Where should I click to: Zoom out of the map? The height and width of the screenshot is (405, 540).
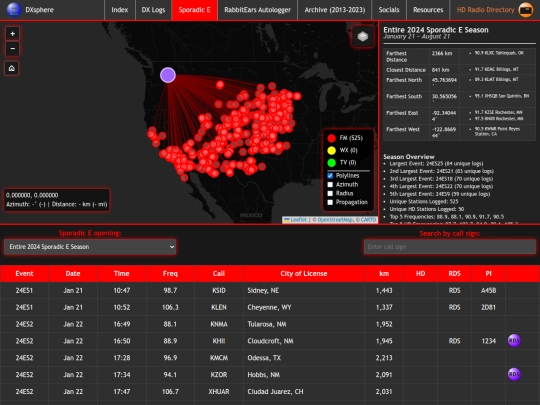pyautogui.click(x=12, y=49)
